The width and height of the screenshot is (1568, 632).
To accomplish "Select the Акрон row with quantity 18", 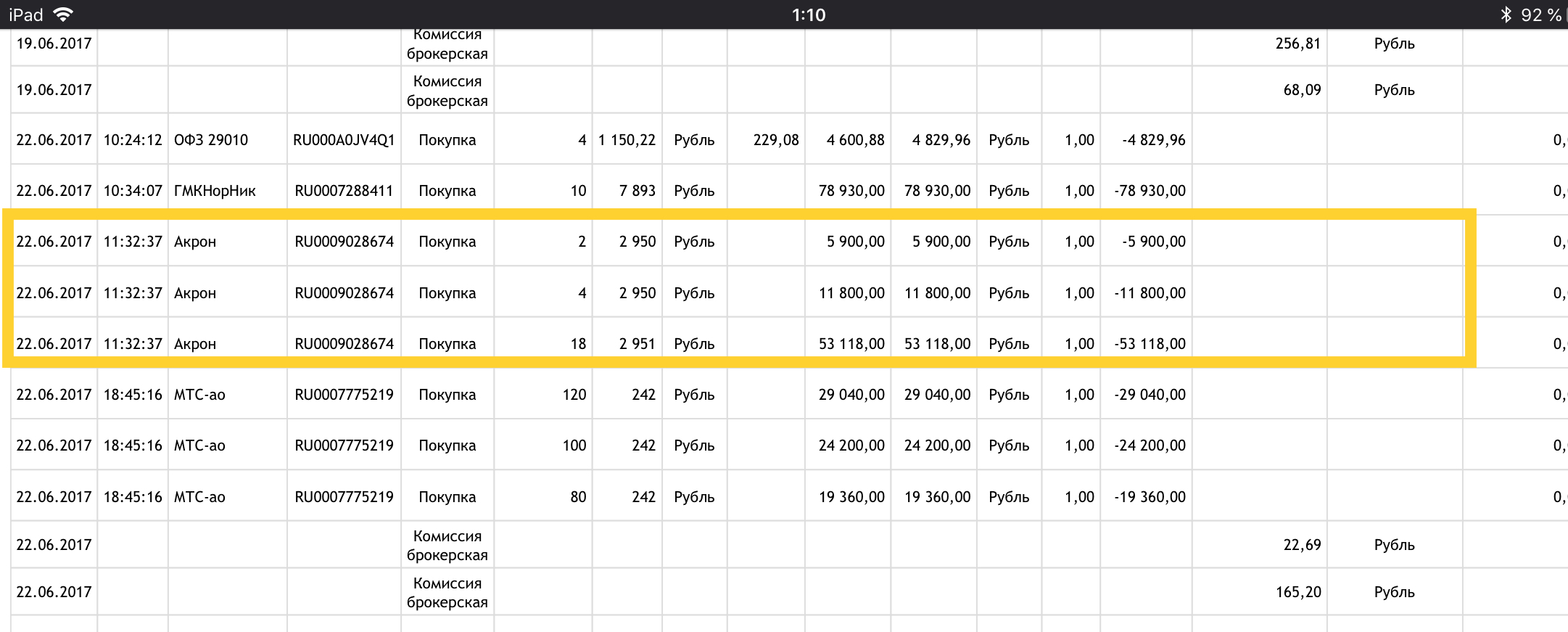I will pyautogui.click(x=577, y=344).
